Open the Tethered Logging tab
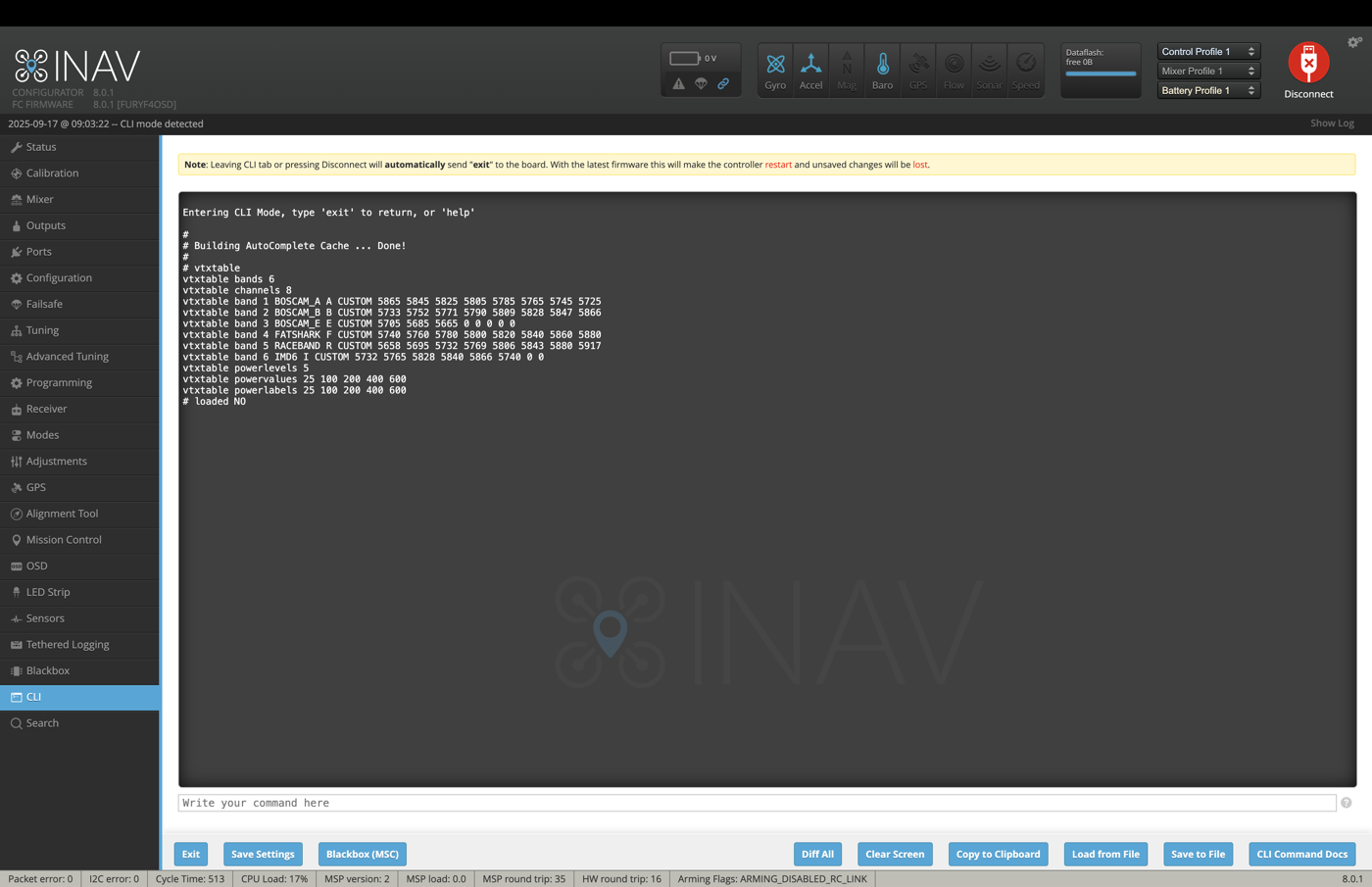Image resolution: width=1372 pixels, height=887 pixels. point(79,645)
